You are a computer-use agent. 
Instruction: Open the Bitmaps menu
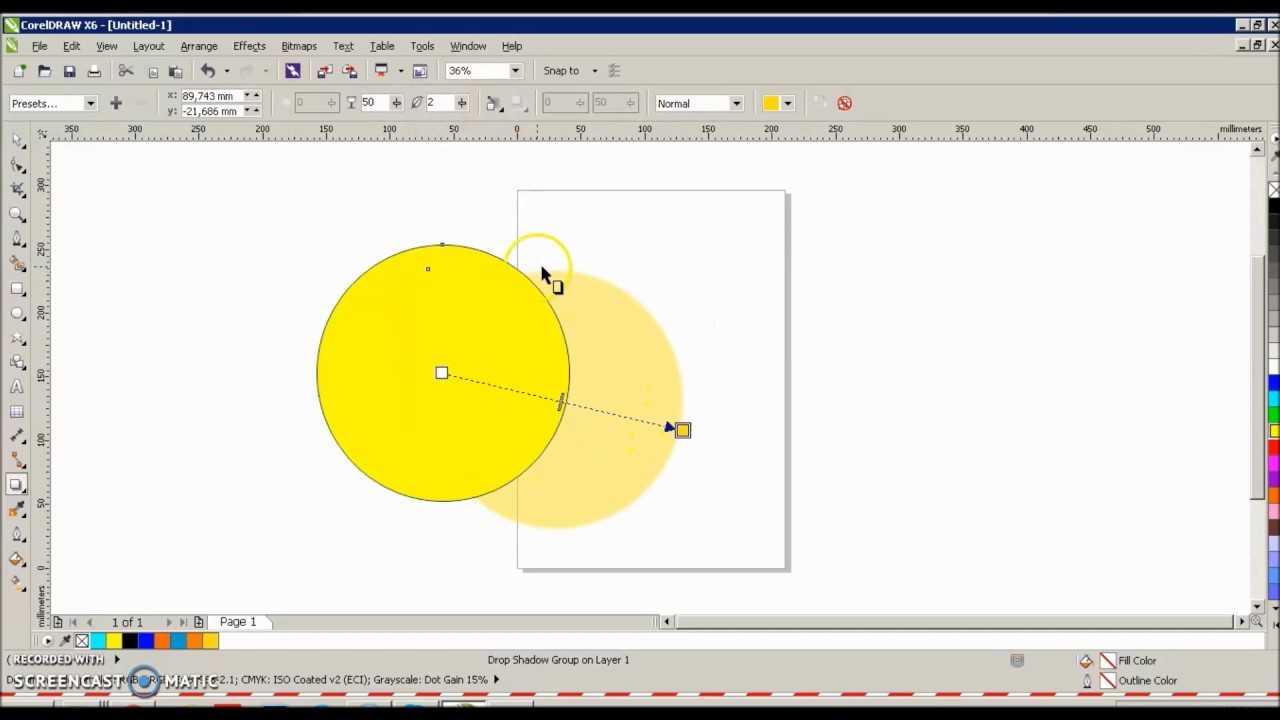[x=299, y=46]
